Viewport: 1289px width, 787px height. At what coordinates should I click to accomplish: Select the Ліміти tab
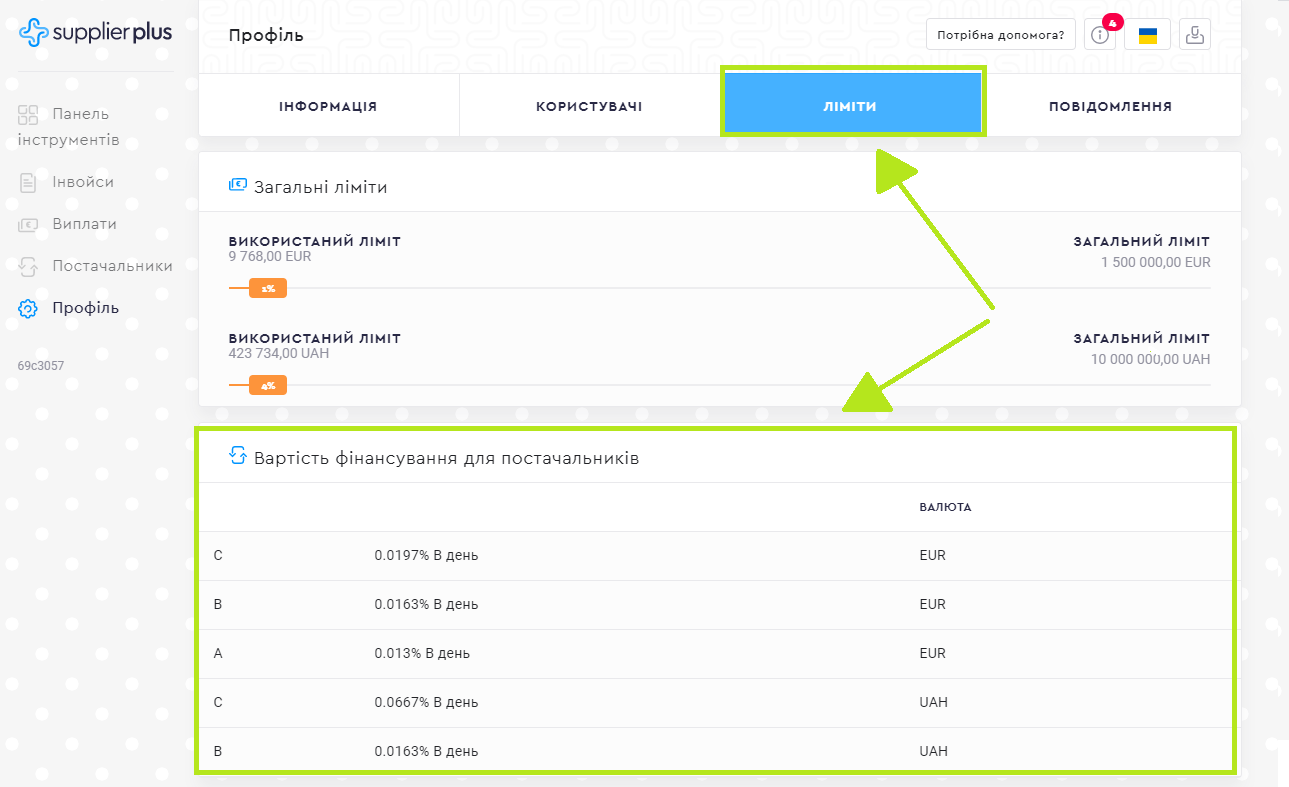click(x=850, y=106)
